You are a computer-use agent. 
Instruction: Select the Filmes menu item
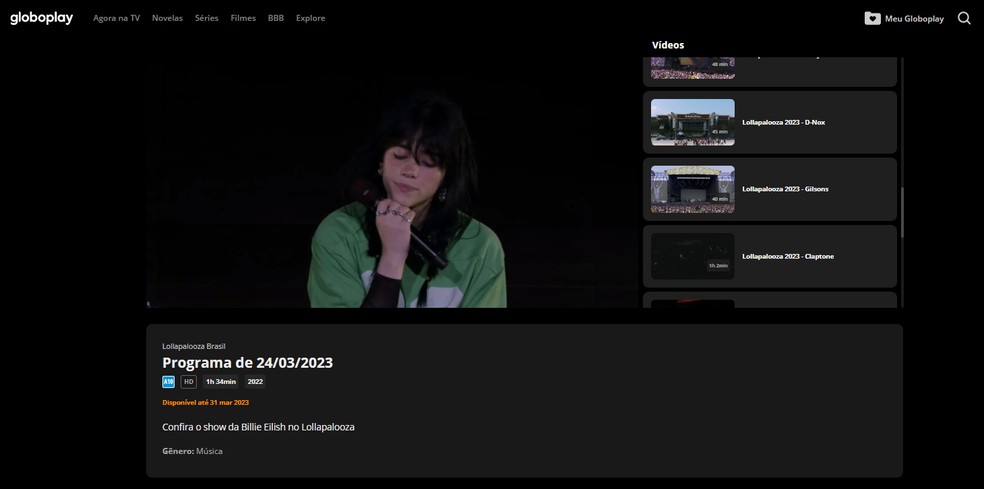[243, 18]
